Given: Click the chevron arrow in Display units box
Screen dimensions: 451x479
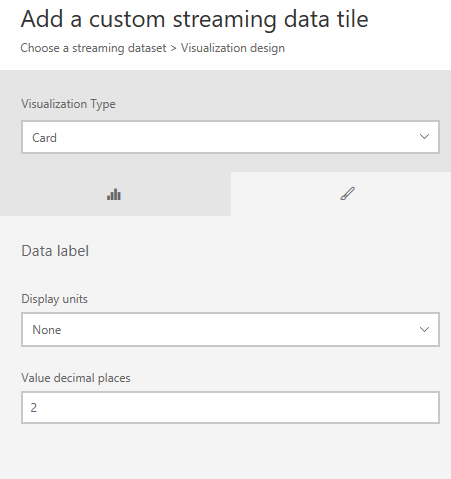Looking at the screenshot, I should [424, 330].
